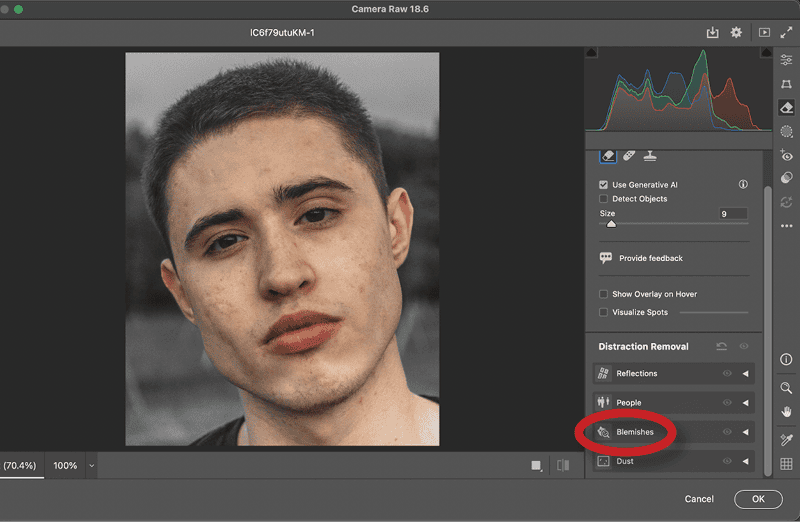This screenshot has height=522, width=800.
Task: Toggle Reflections visibility eye
Action: [727, 374]
